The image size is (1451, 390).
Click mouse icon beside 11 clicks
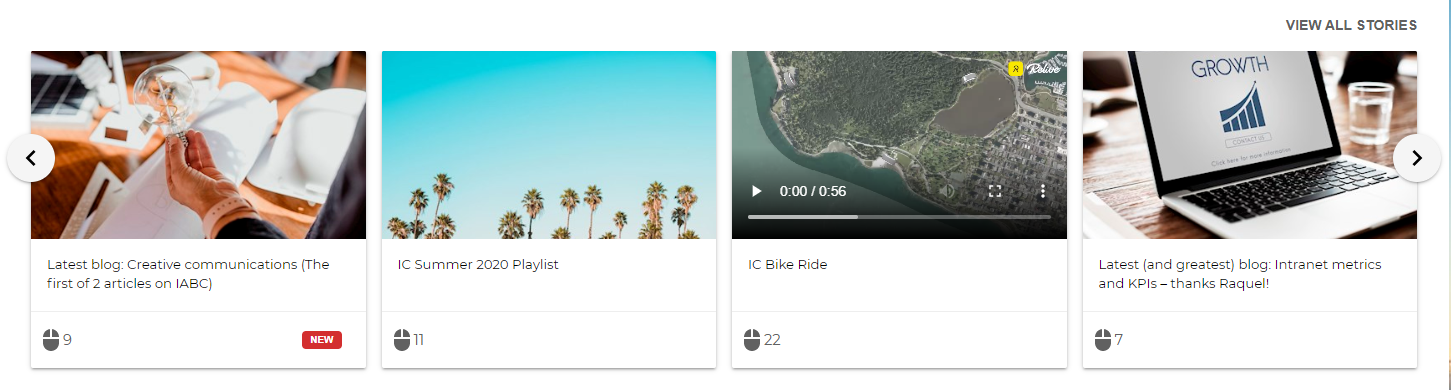[x=402, y=340]
